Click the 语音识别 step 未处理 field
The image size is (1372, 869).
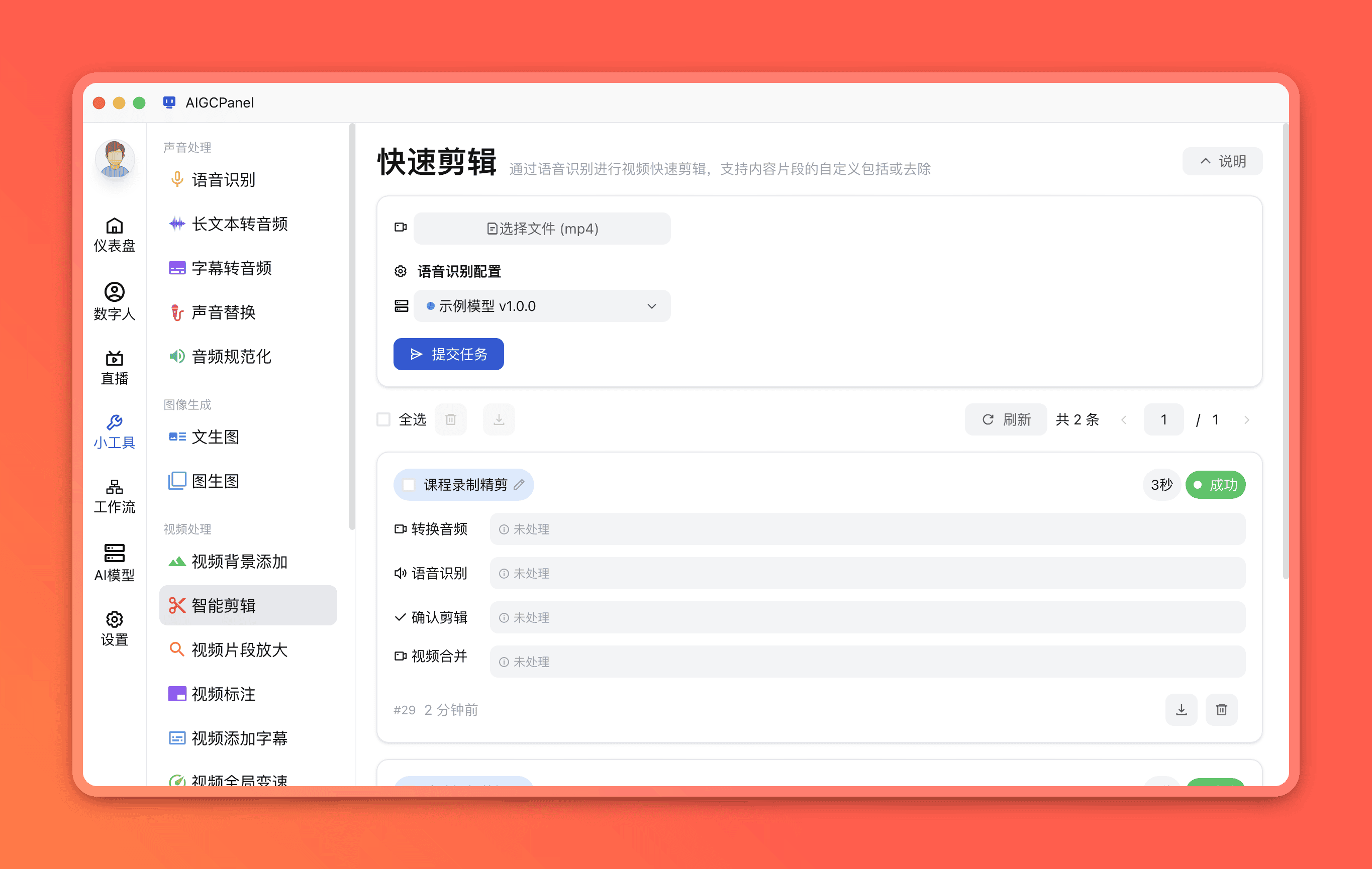tap(867, 574)
